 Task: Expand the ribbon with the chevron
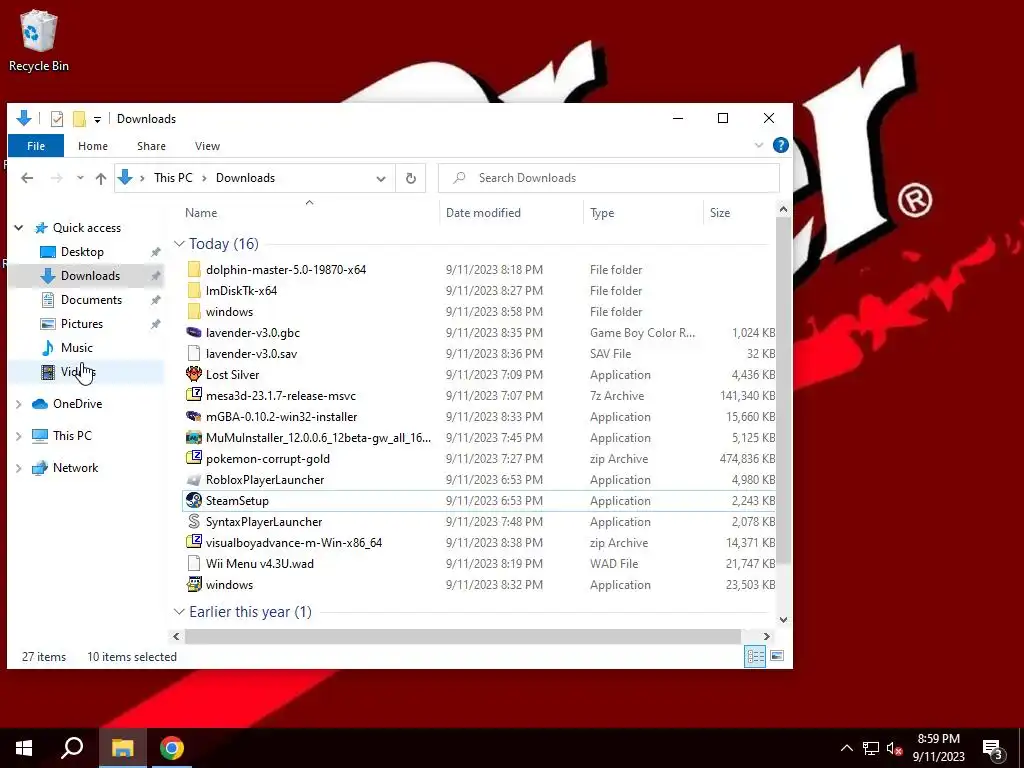(759, 145)
